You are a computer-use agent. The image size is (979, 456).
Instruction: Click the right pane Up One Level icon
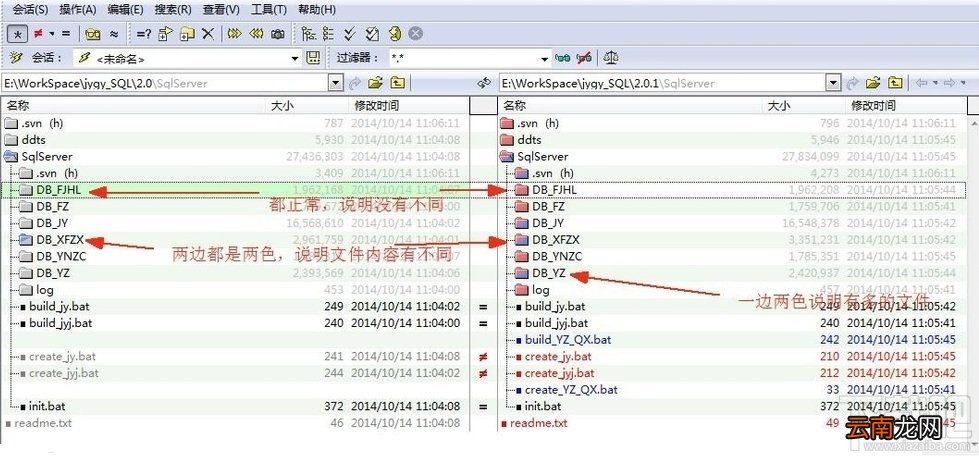click(895, 82)
